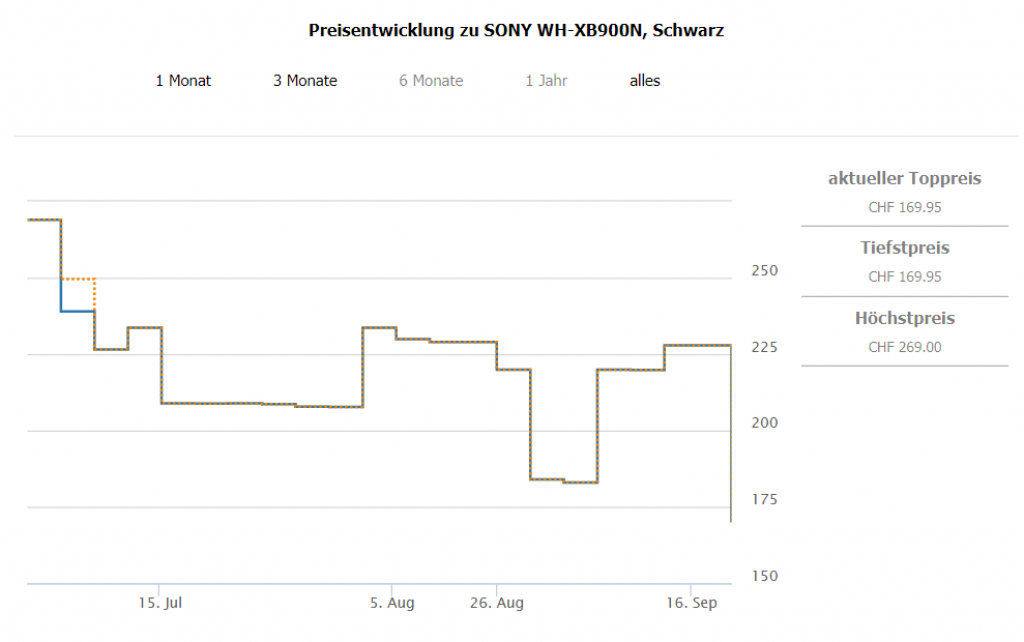Choose the 6 Monate time range
1024x642 pixels.
(x=431, y=81)
